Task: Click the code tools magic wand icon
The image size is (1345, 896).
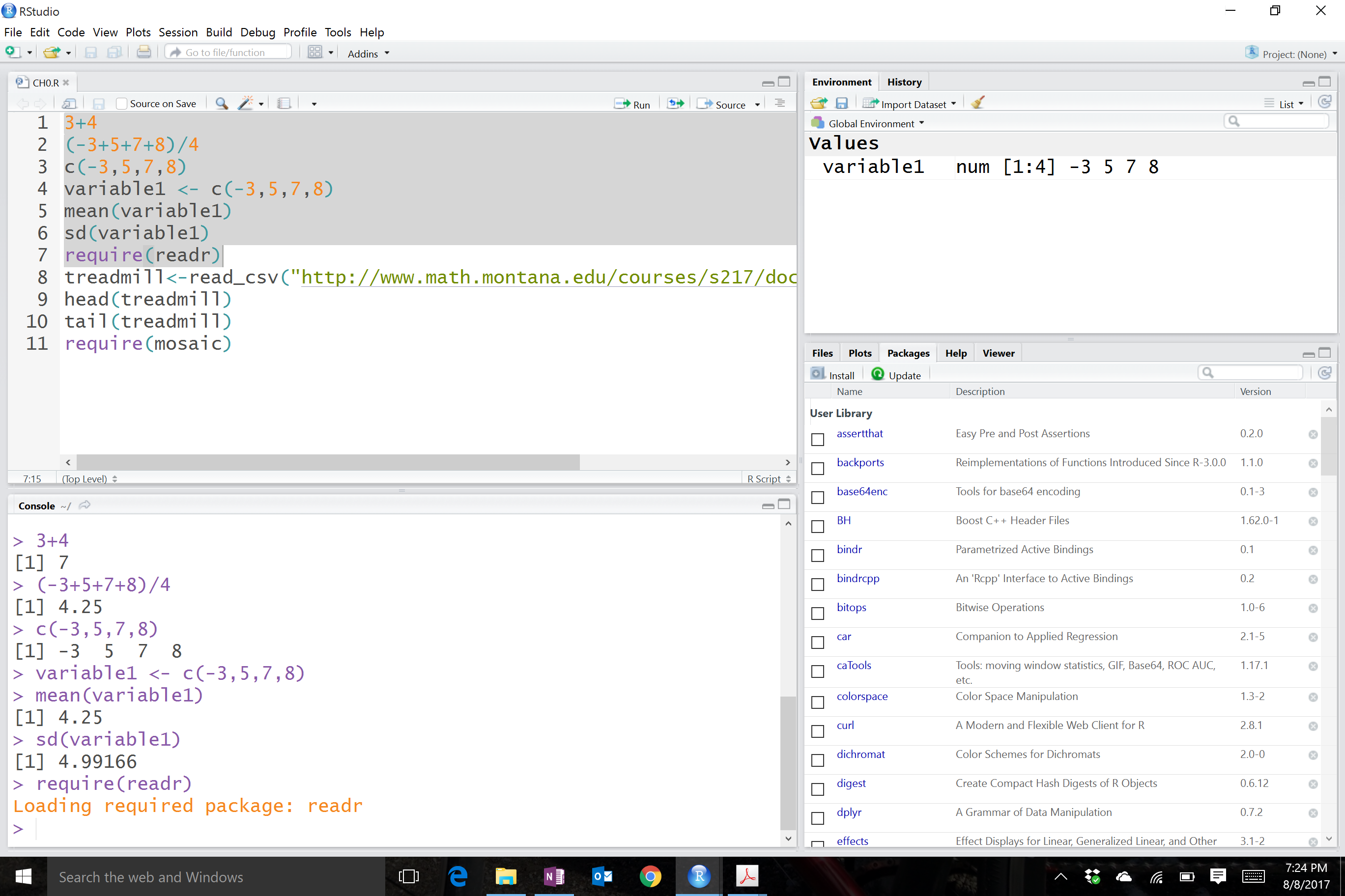Action: click(x=246, y=104)
